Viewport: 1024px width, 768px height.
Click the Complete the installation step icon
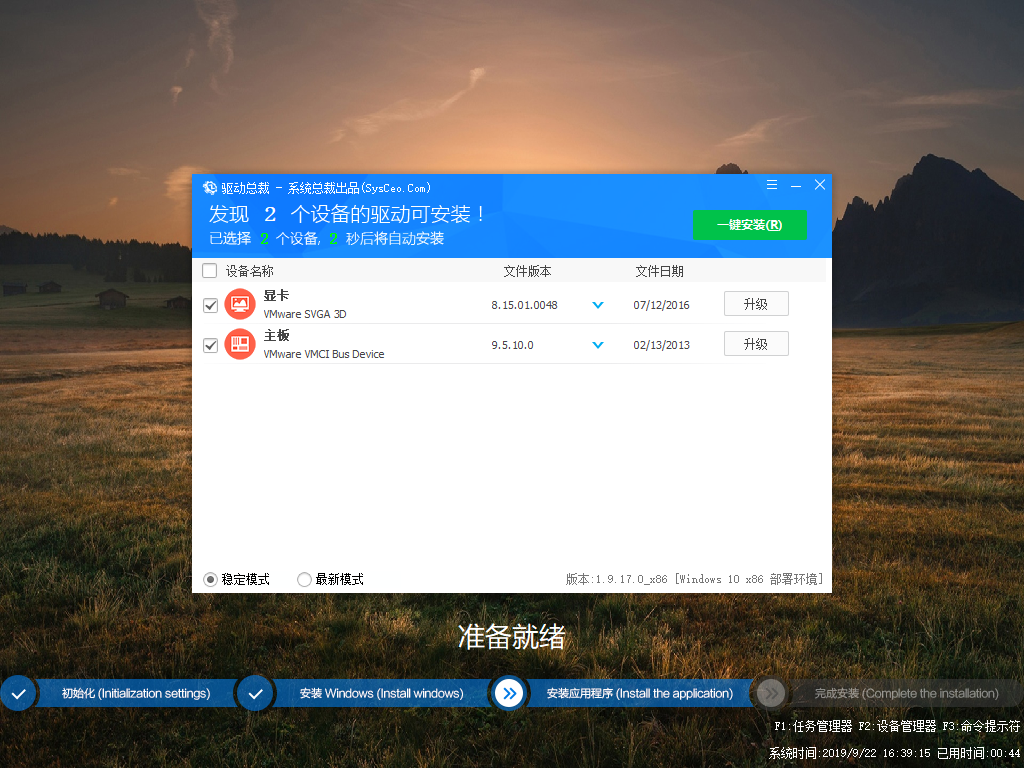(x=770, y=693)
